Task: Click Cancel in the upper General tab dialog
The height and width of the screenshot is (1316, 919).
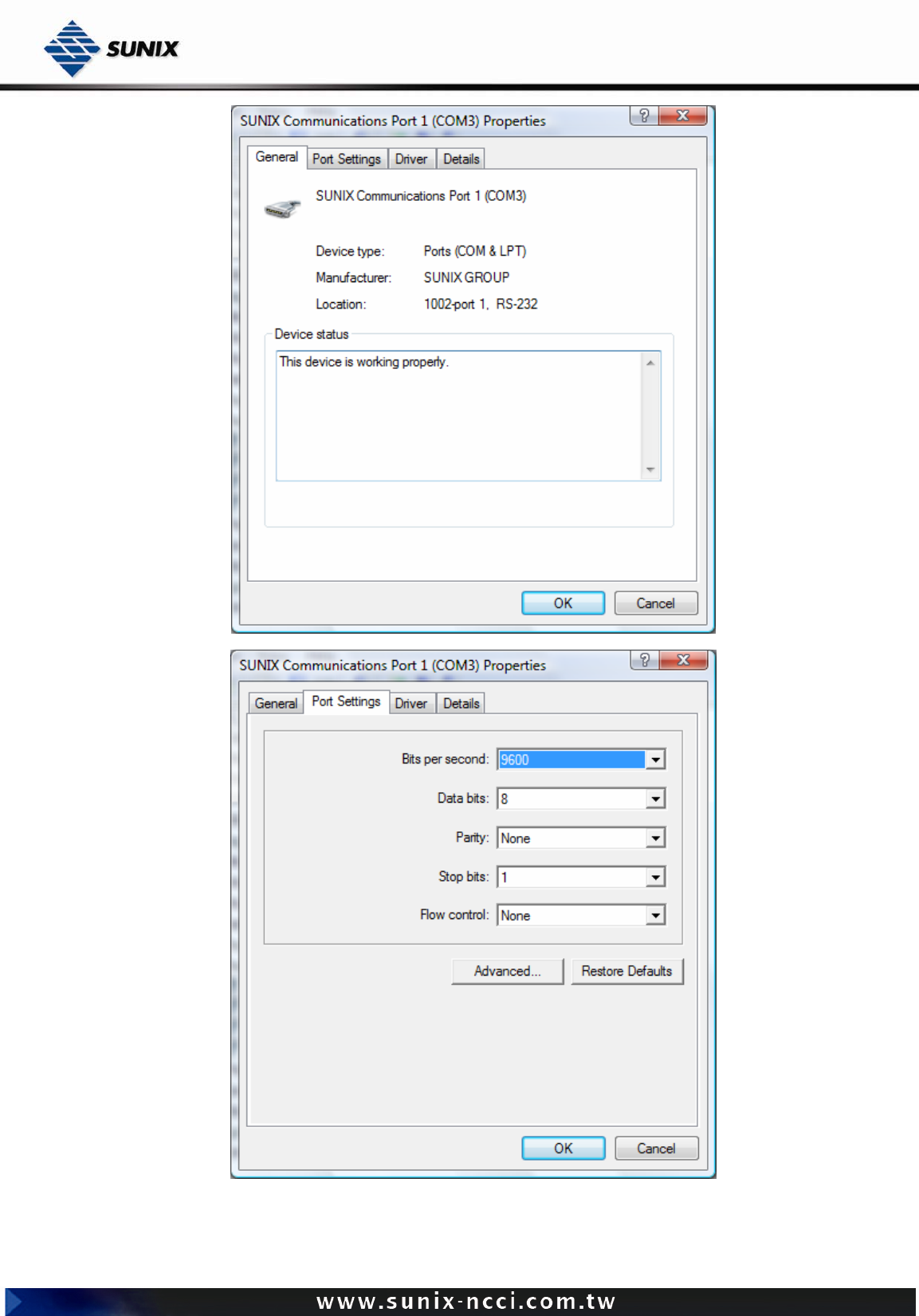Action: (655, 603)
